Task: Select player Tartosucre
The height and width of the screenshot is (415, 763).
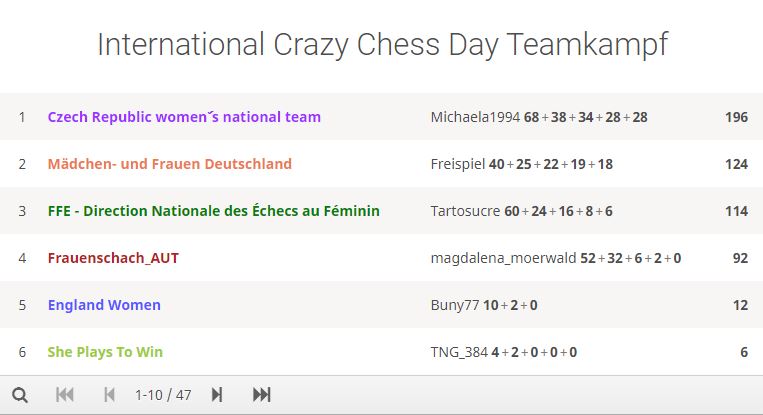Action: click(x=465, y=211)
